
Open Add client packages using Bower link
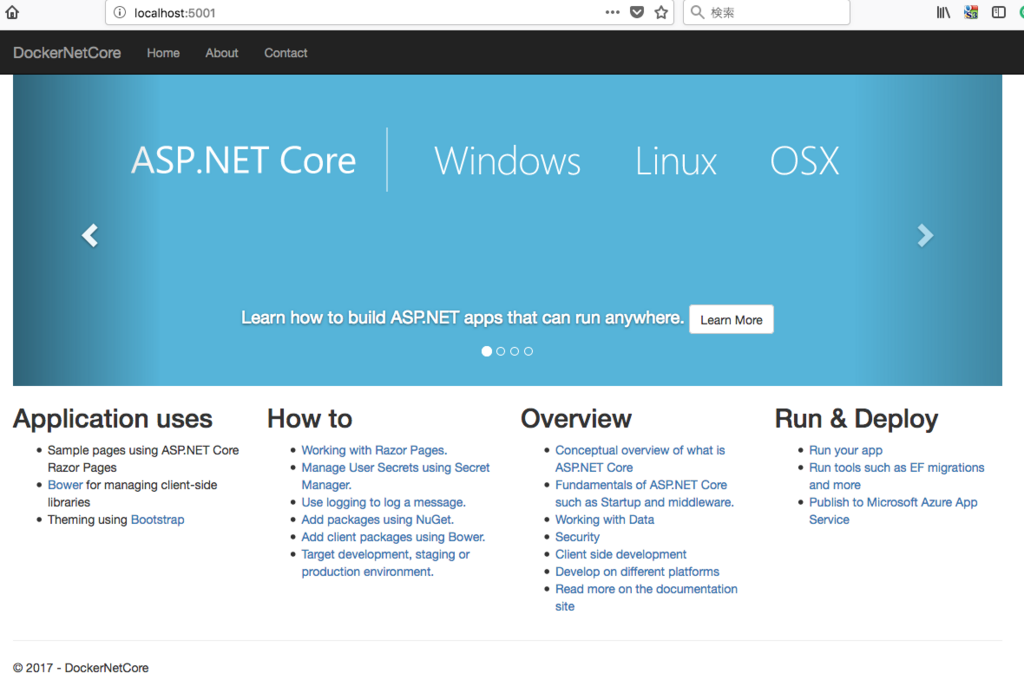(x=393, y=537)
